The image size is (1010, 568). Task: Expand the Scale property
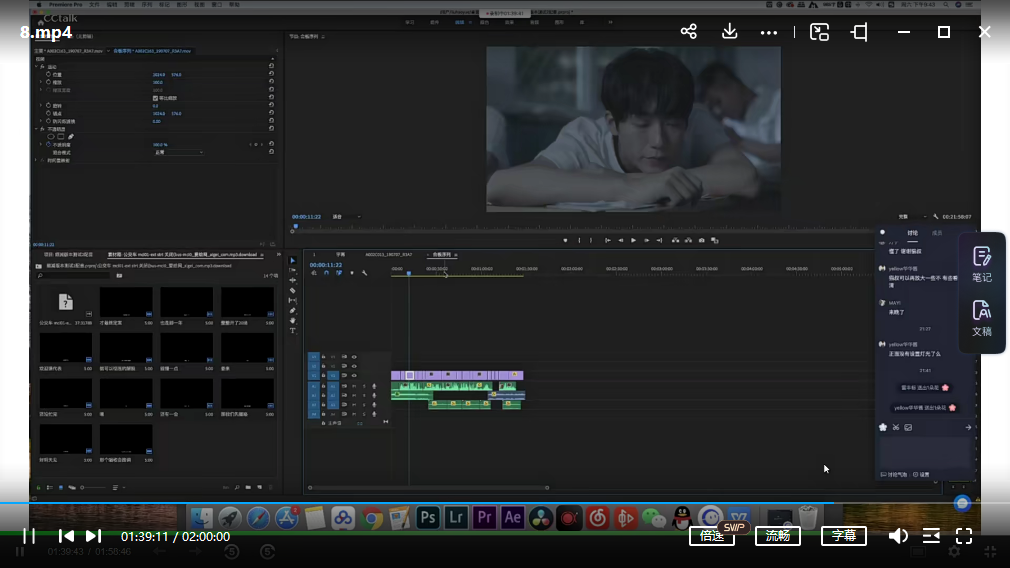pyautogui.click(x=41, y=82)
